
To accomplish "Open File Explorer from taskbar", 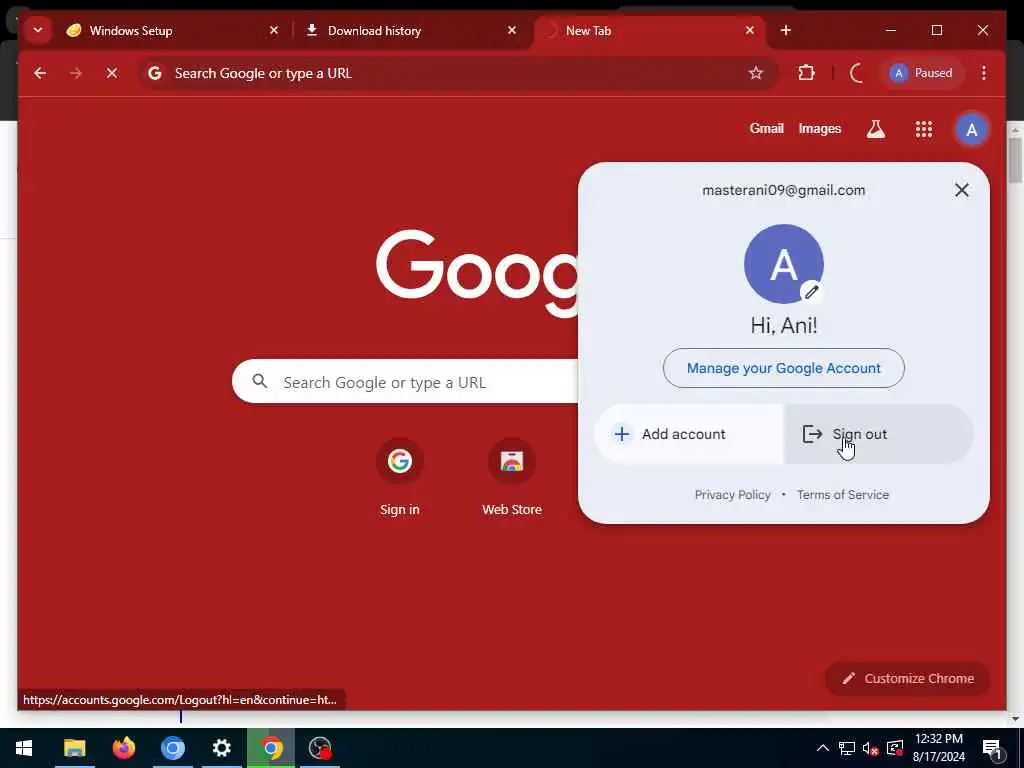I will click(74, 748).
